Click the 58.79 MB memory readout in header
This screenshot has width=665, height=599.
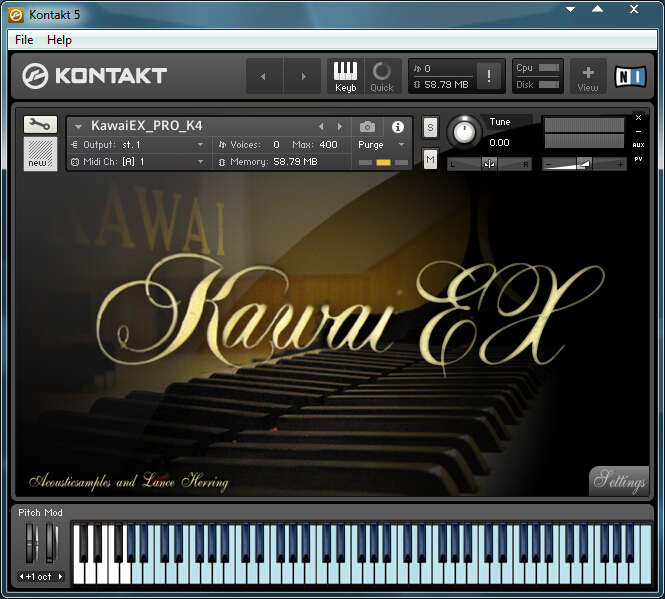(x=446, y=85)
